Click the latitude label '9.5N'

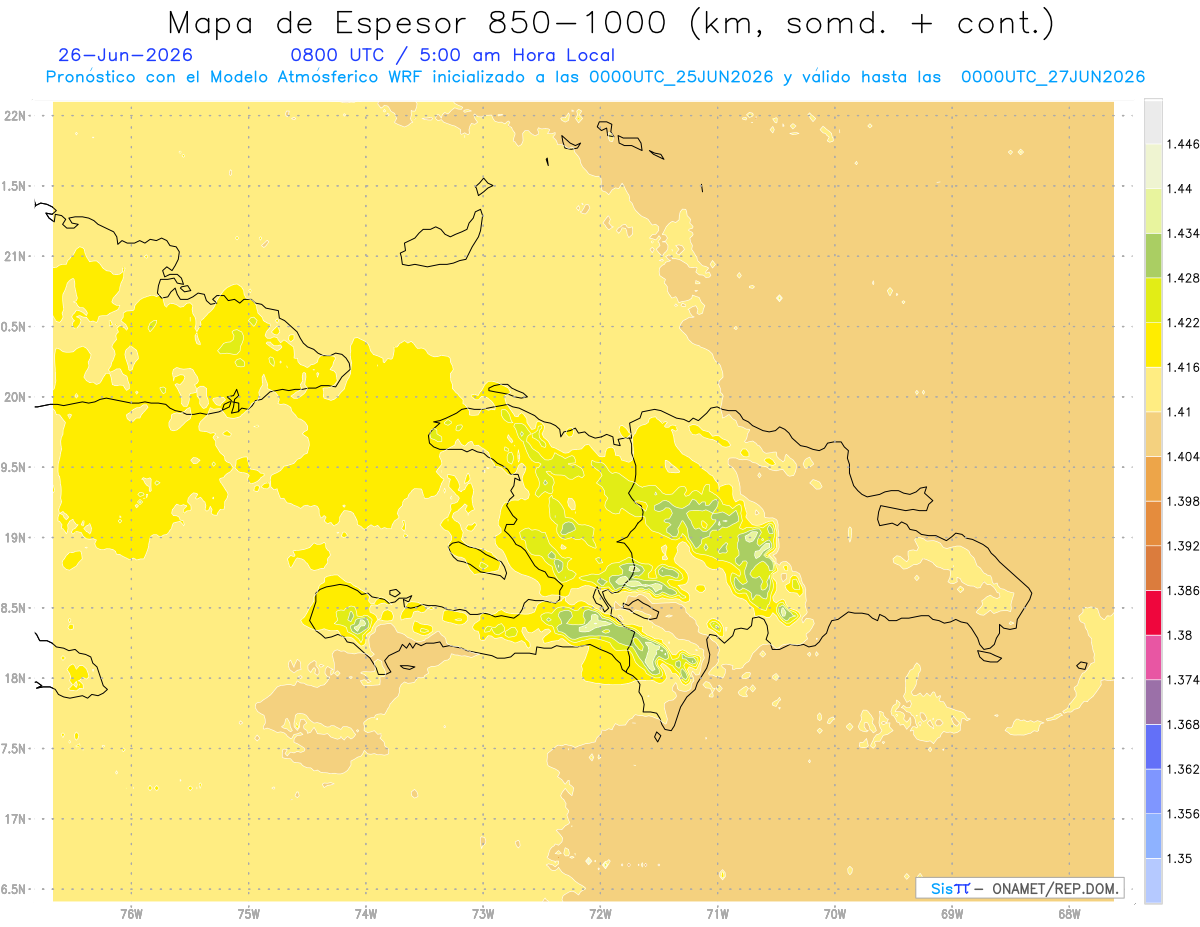[14, 467]
